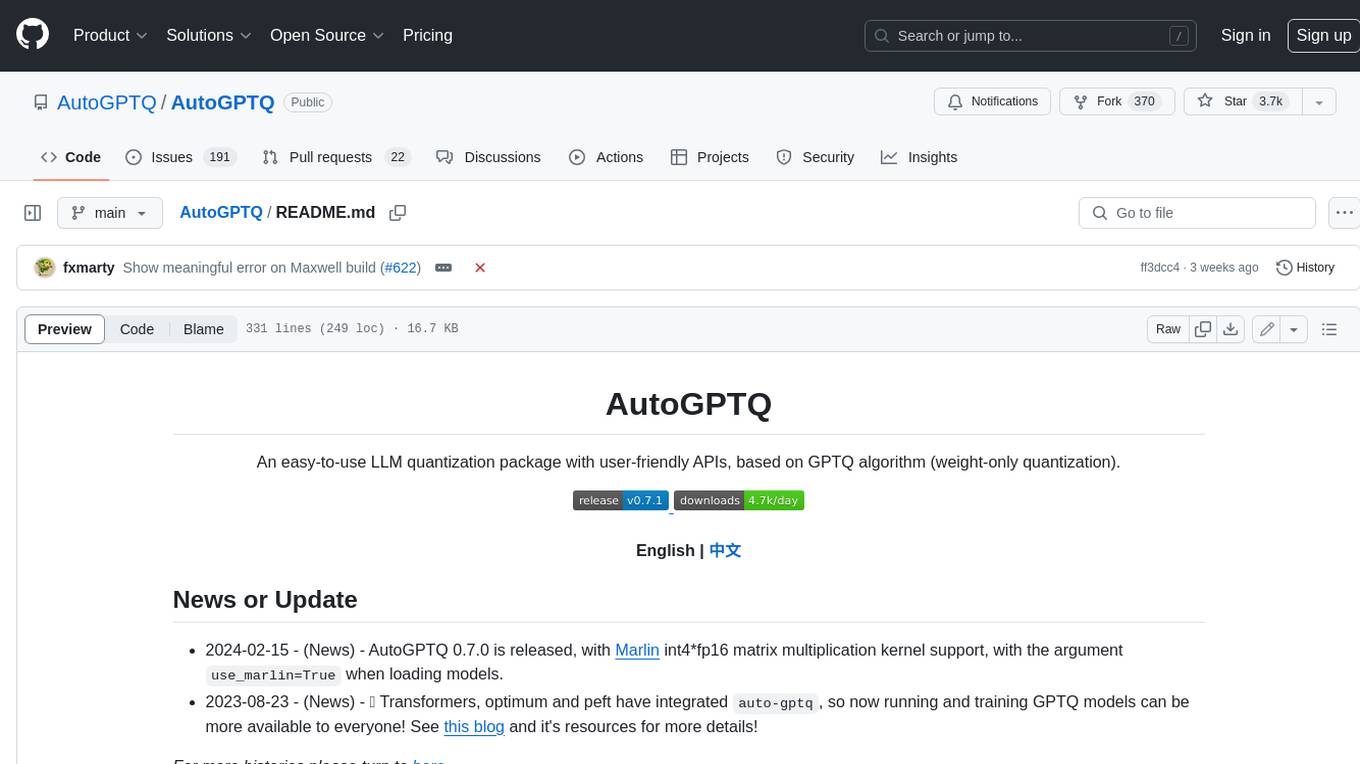Open the AutoGPTQ repository name link
The height and width of the screenshot is (764, 1360).
[x=223, y=102]
